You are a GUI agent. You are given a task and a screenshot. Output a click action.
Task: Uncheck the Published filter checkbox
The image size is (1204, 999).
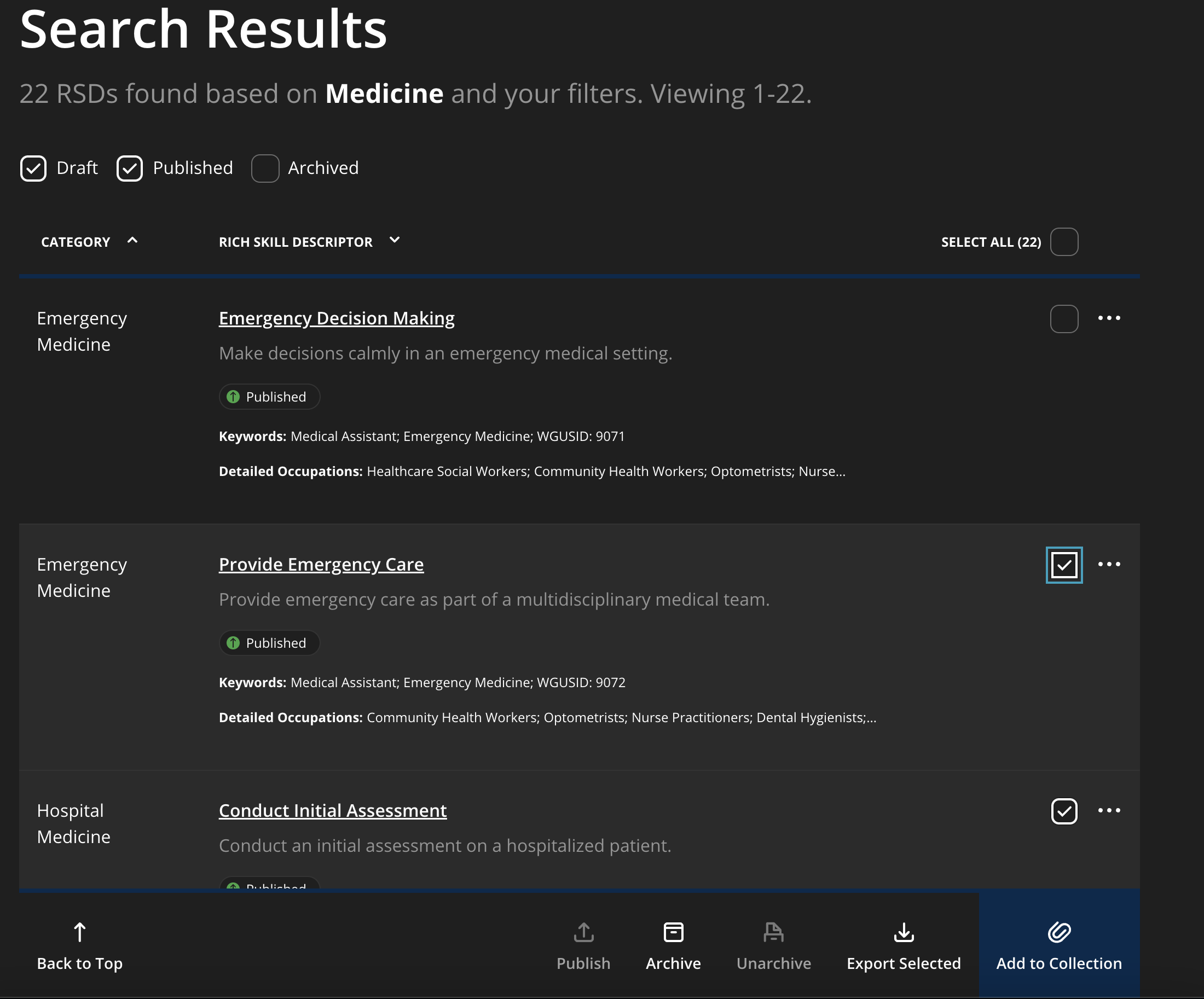[x=130, y=169]
